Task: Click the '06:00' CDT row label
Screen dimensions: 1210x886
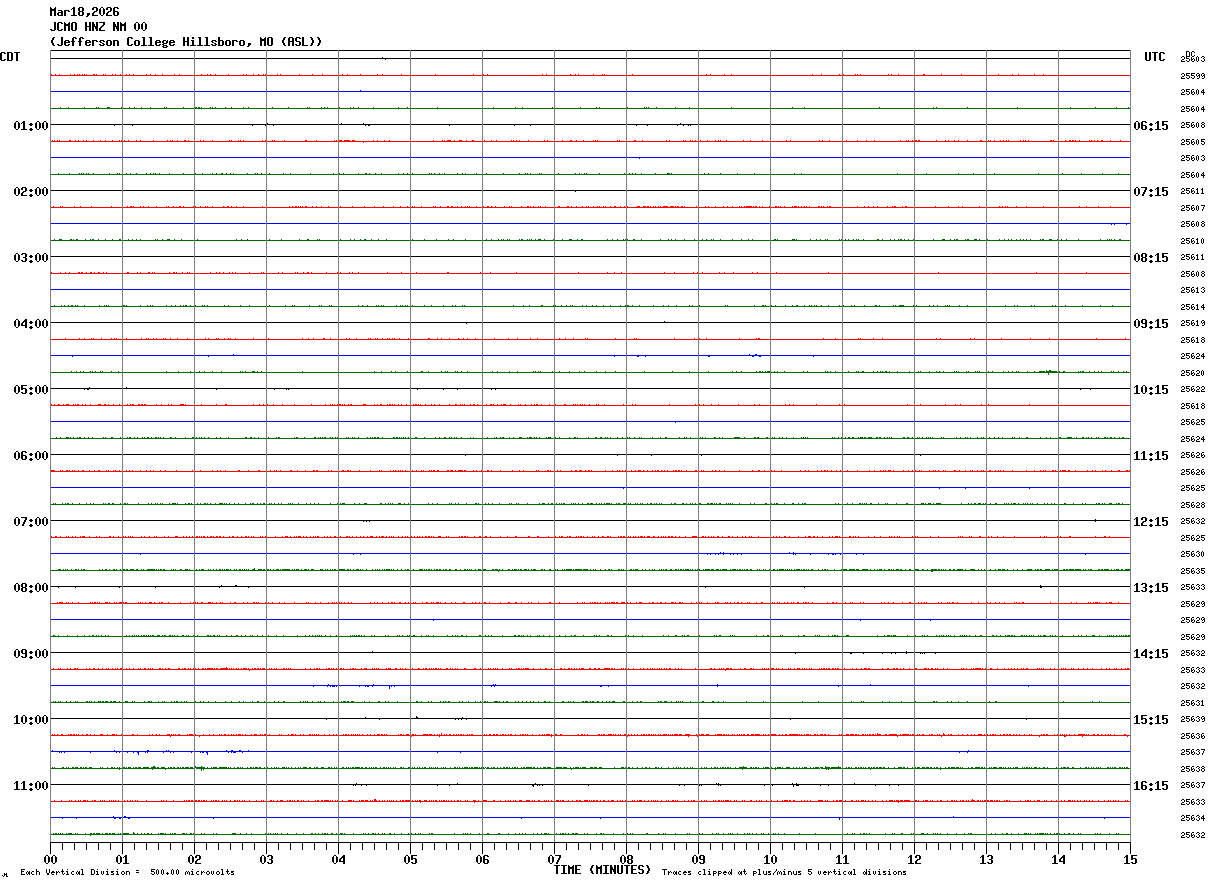Action: coord(31,456)
